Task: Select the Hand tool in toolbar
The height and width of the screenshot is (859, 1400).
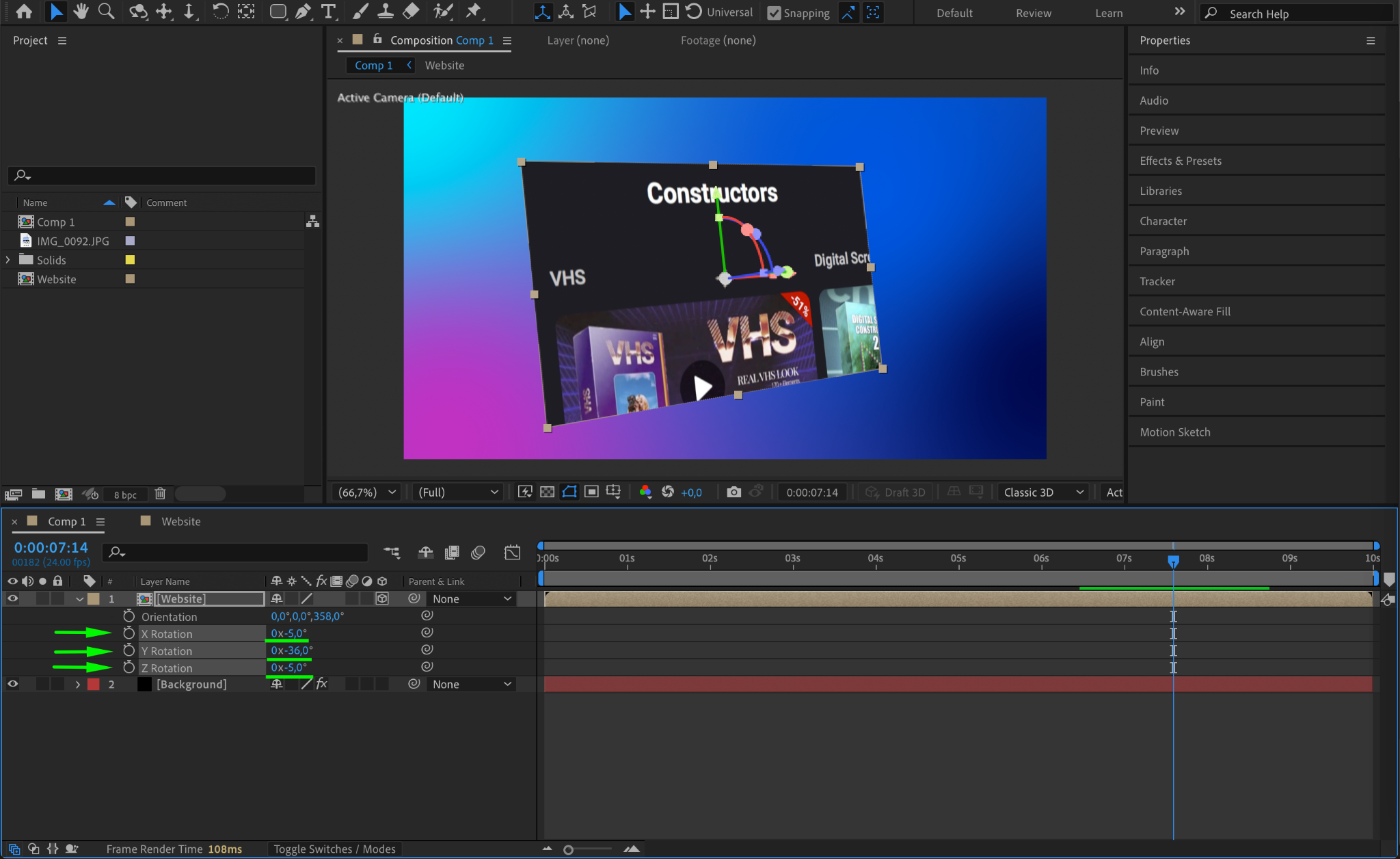Action: point(81,12)
